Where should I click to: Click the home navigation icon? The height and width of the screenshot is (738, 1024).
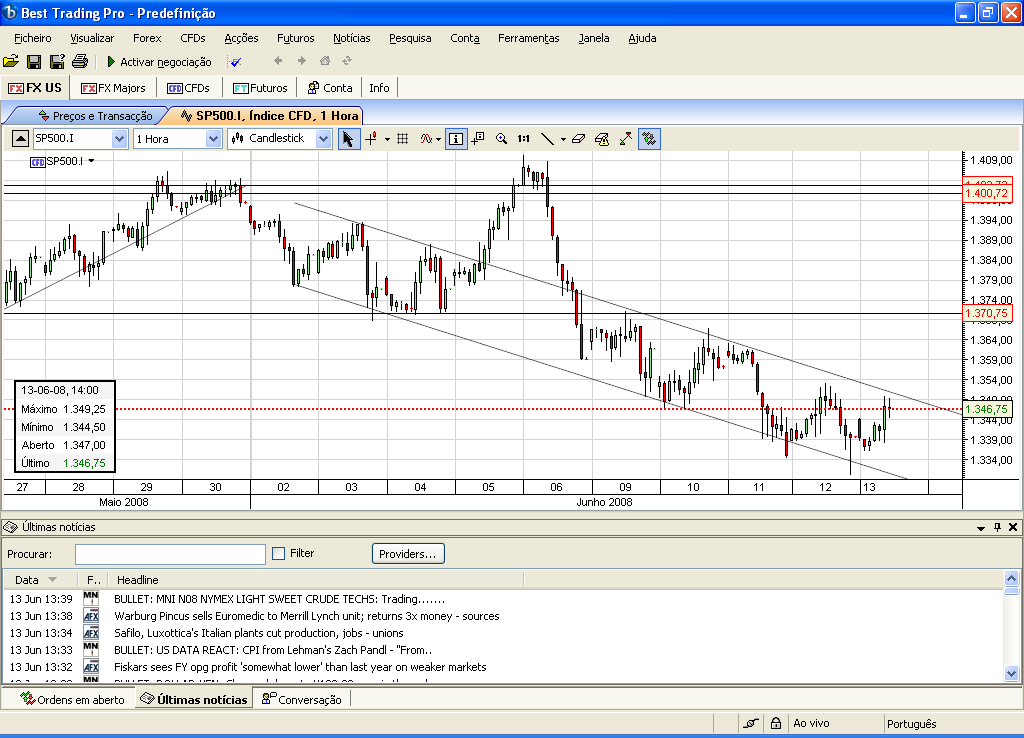click(325, 61)
